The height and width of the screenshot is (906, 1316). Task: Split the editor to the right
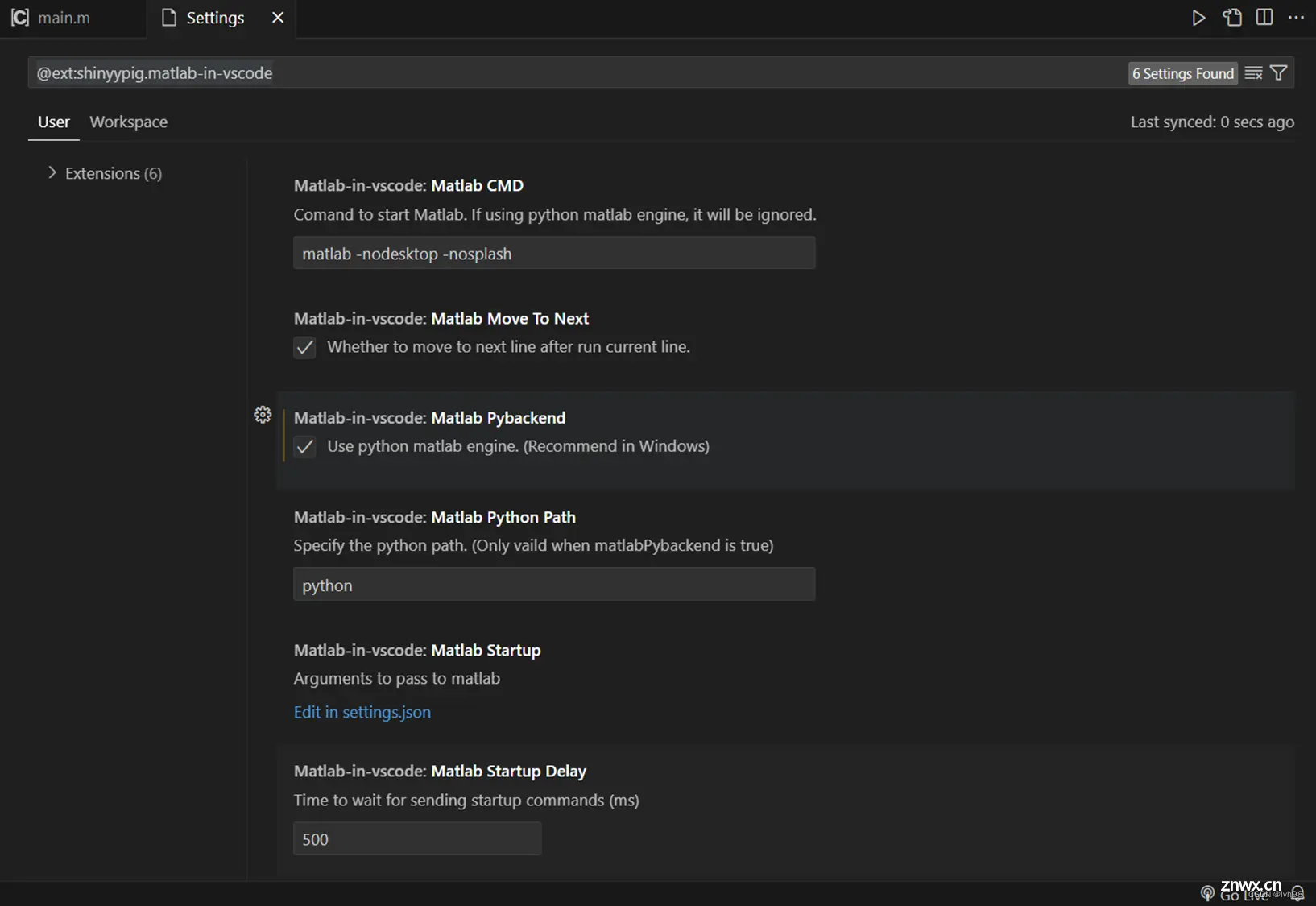click(1264, 18)
